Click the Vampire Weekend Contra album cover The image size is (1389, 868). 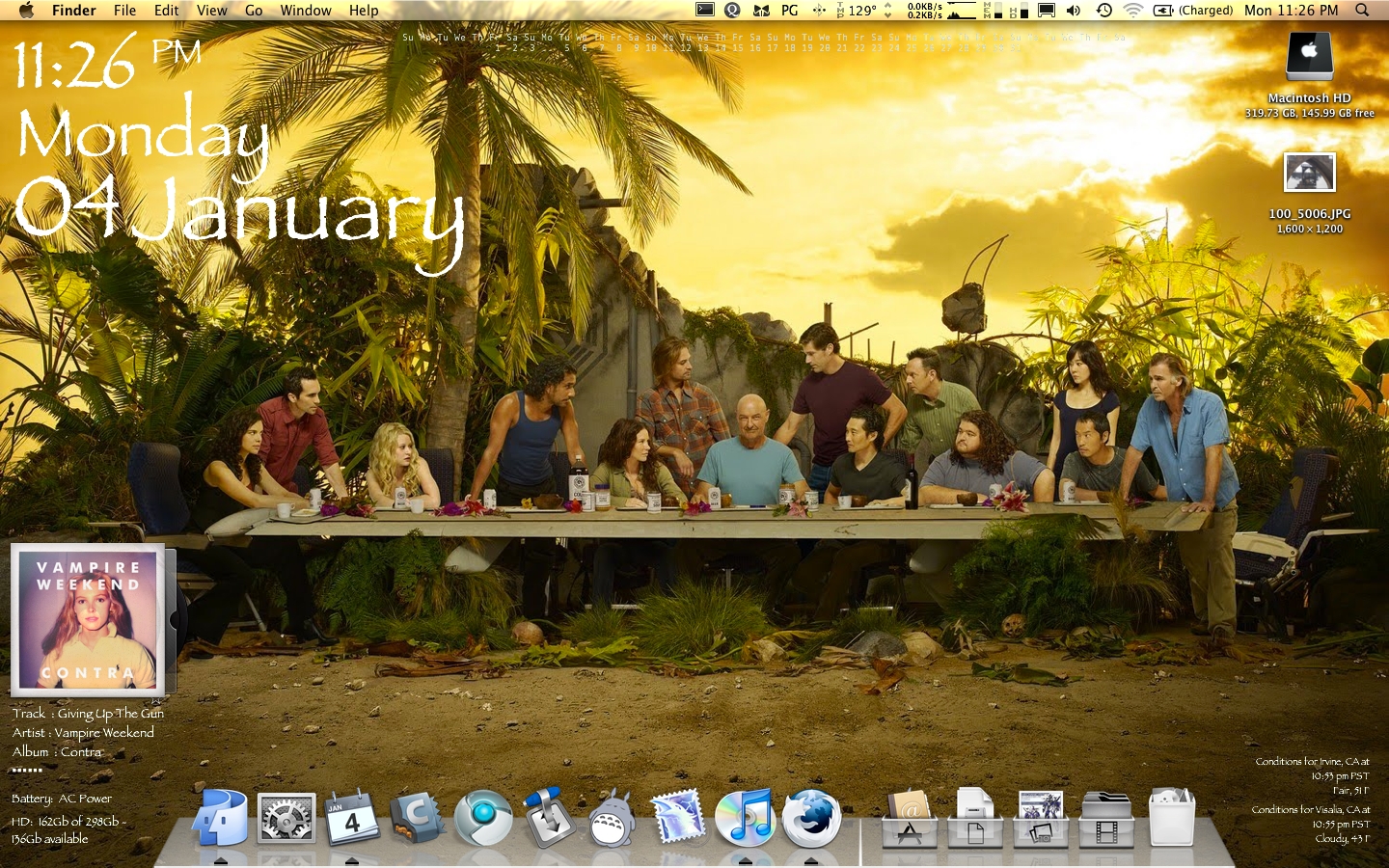point(88,620)
